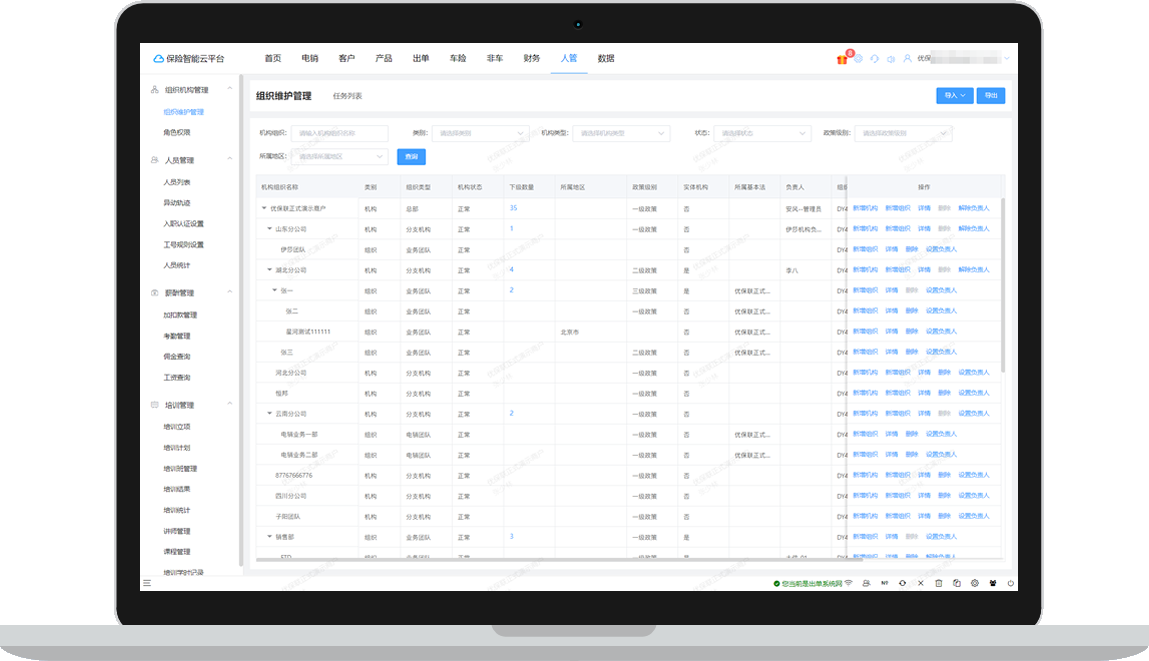Collapse the 云南分公司 tree row arrow
1149x661 pixels.
269,414
